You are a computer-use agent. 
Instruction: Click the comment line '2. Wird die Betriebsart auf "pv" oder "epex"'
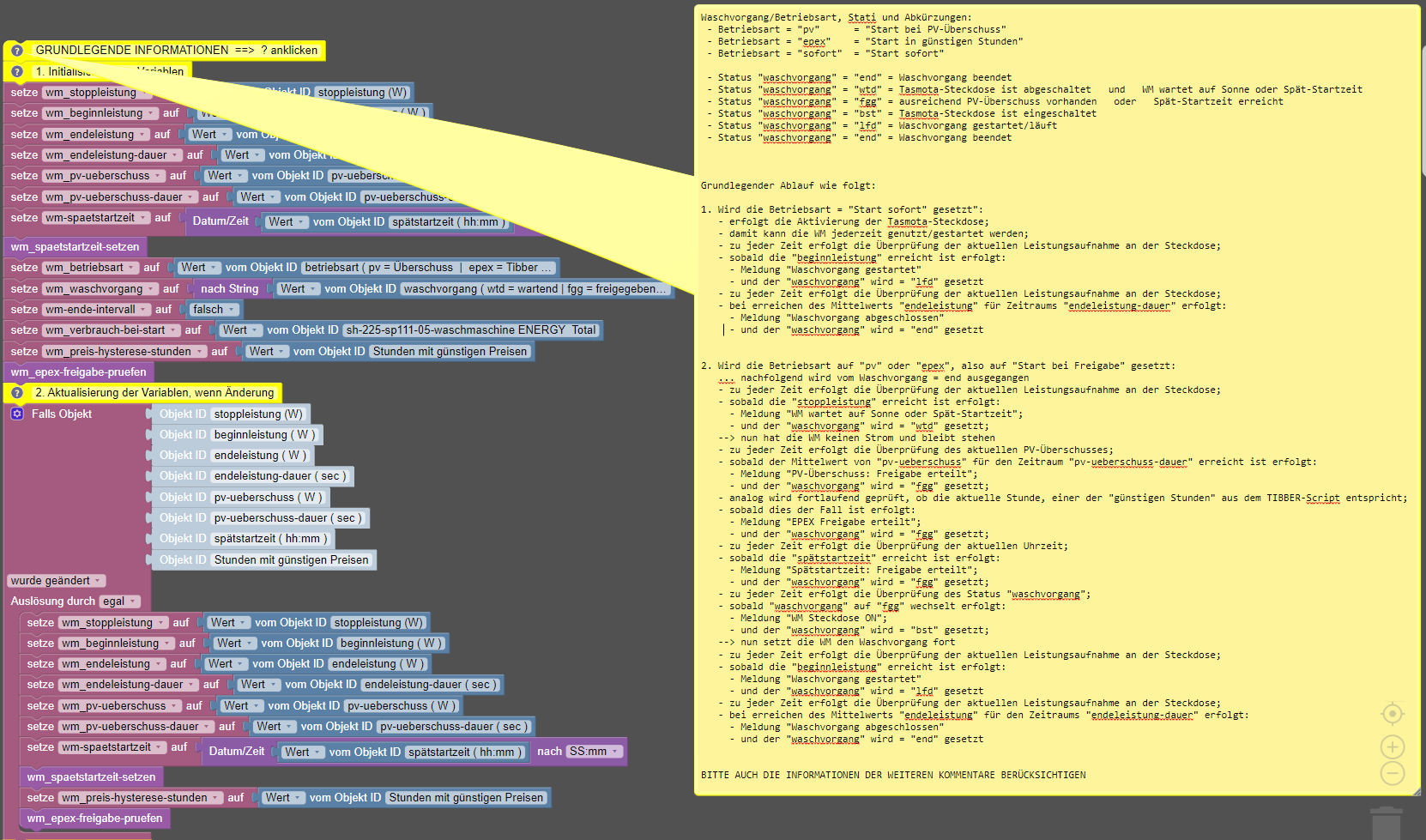(938, 366)
